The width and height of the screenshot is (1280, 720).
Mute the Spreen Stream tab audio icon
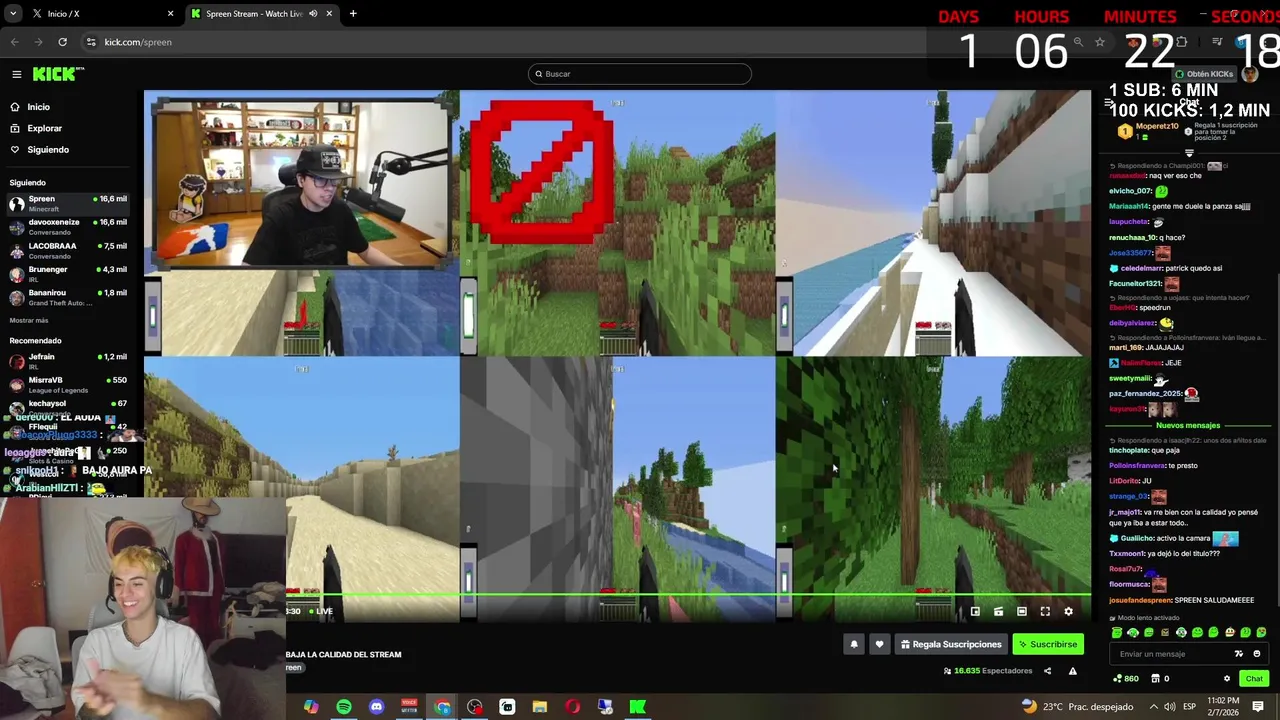coord(313,14)
